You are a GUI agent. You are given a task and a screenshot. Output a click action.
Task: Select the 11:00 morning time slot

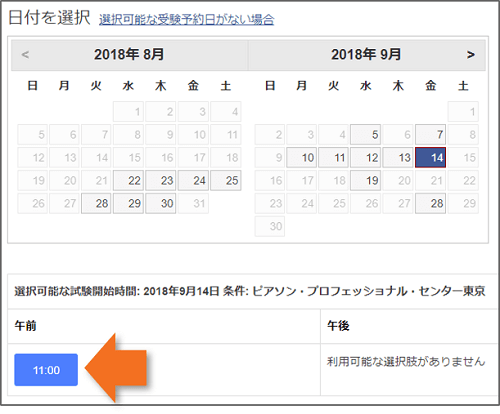[x=46, y=370]
